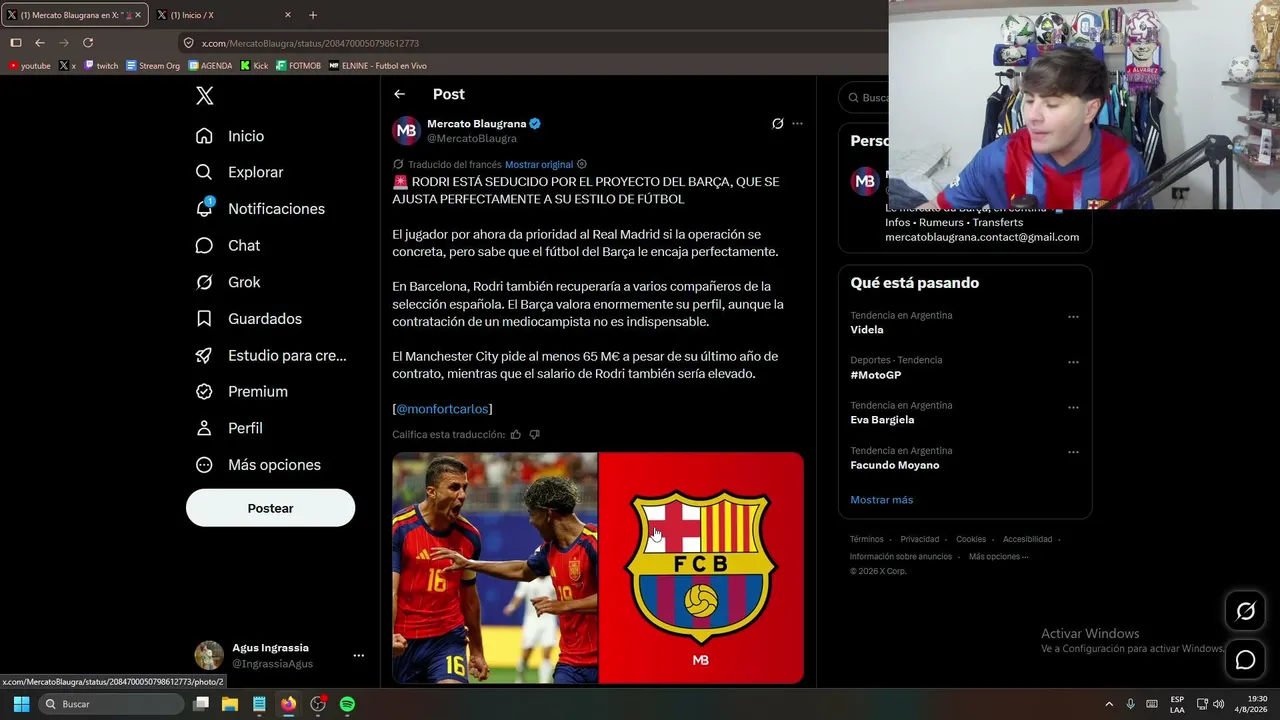Open Información sobre anuncios footer link

(x=901, y=556)
